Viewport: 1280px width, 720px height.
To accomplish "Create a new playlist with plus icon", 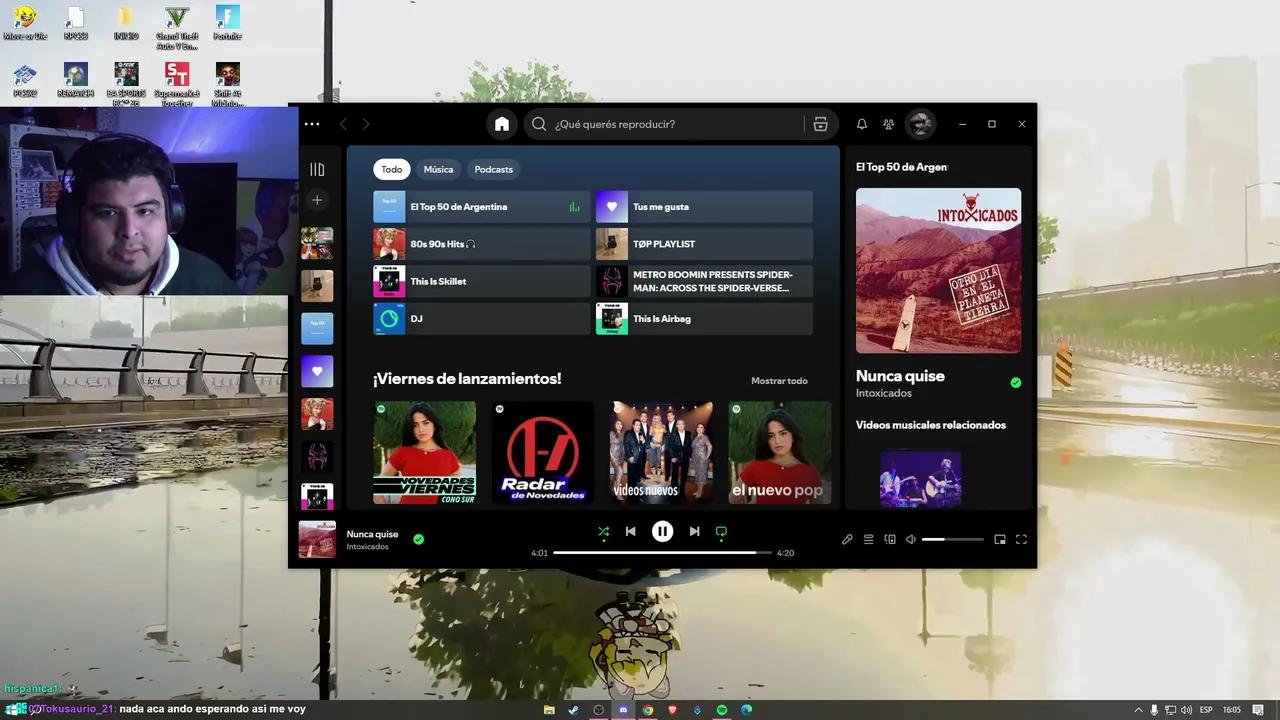I will (317, 200).
